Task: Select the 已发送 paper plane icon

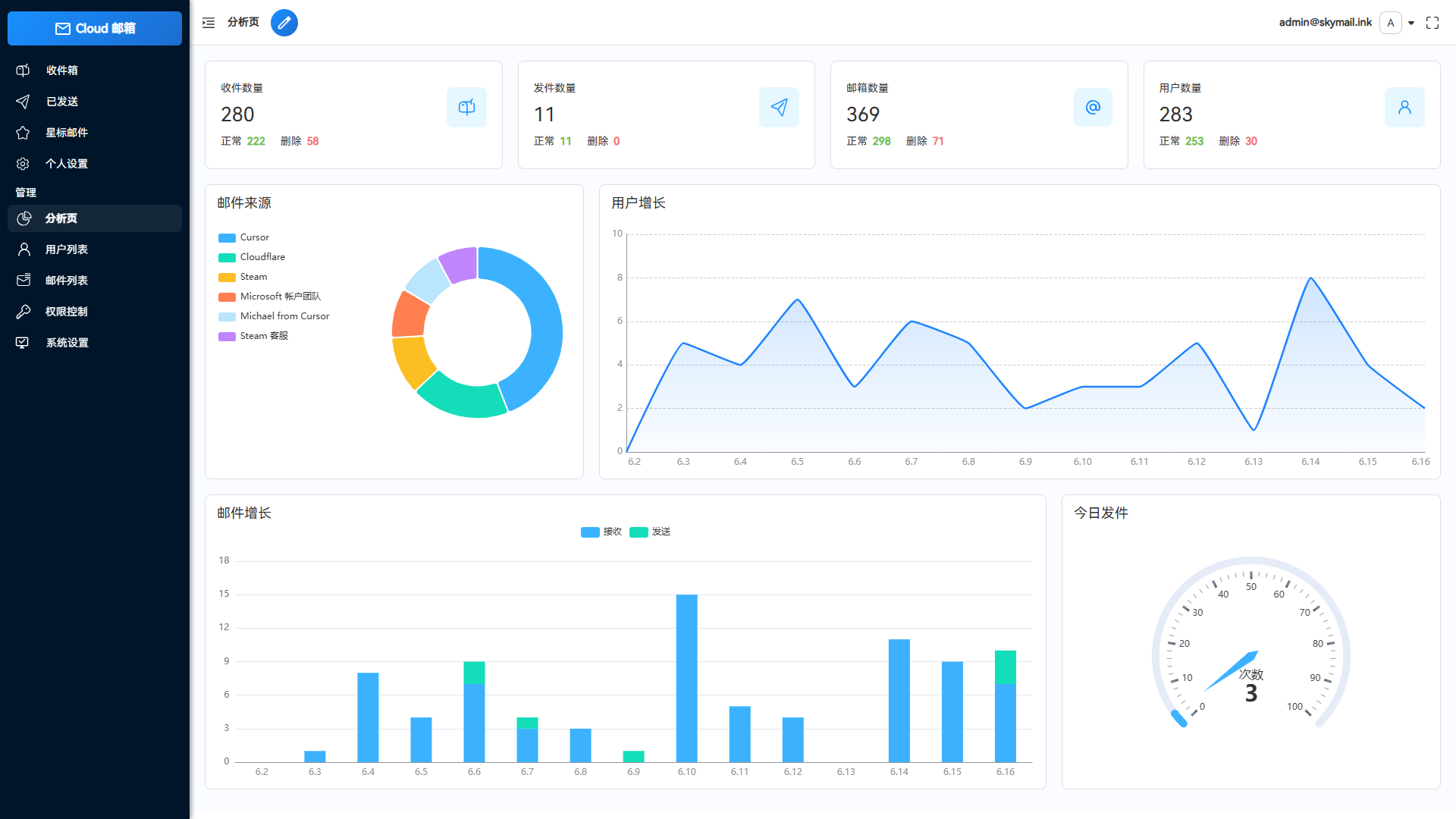Action: click(x=22, y=101)
